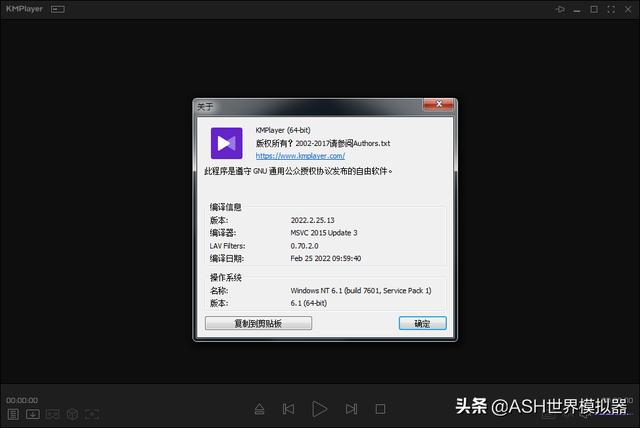Click the 3D cube icon
The image size is (640, 428).
(72, 415)
